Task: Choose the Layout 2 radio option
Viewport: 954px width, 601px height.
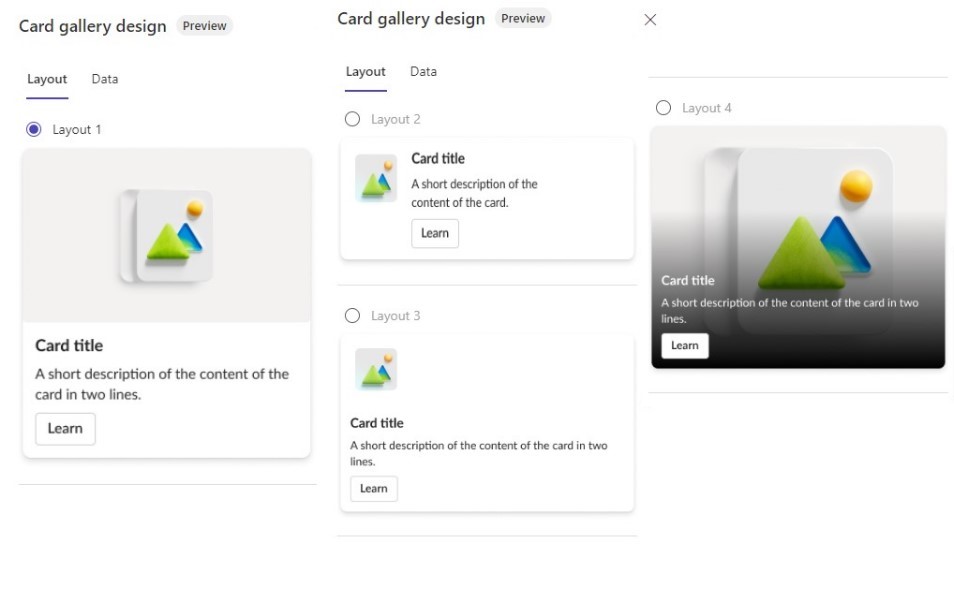Action: (352, 119)
